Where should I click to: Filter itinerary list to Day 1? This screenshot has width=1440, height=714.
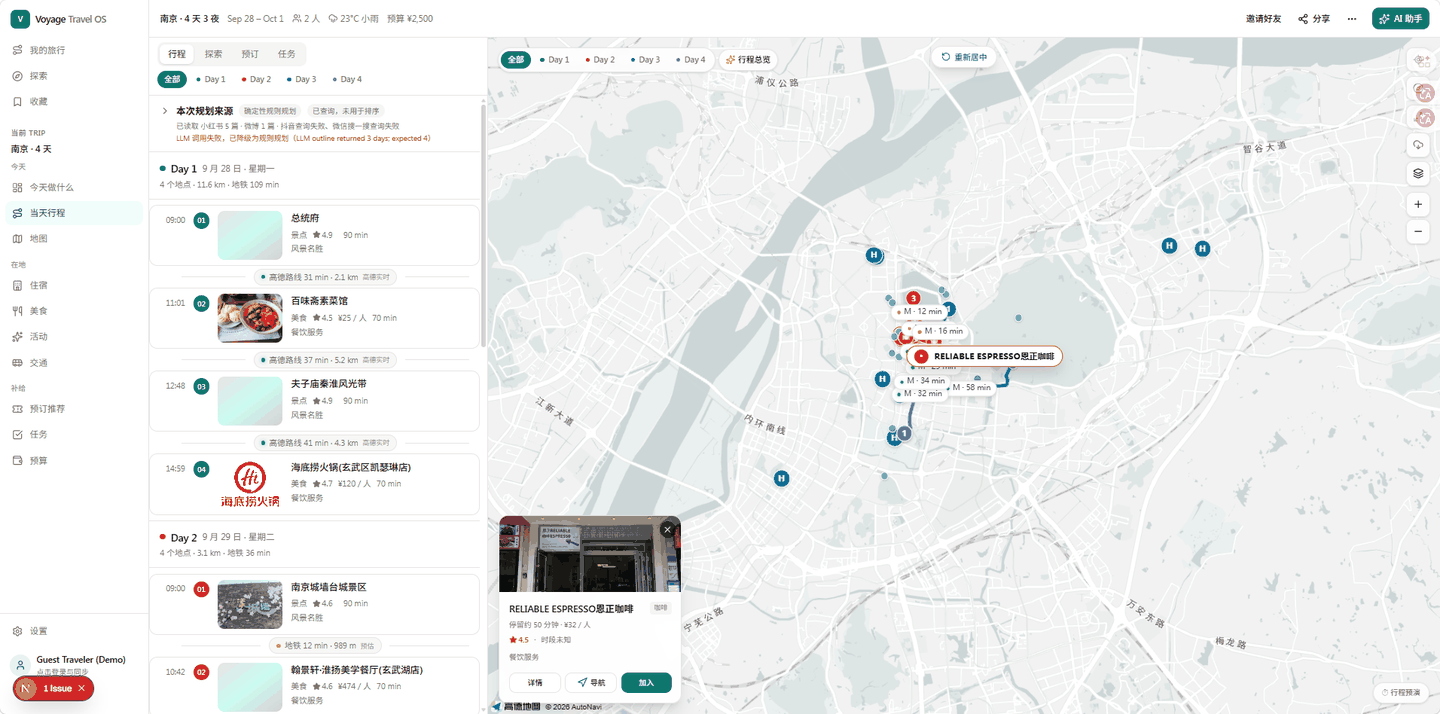click(211, 79)
